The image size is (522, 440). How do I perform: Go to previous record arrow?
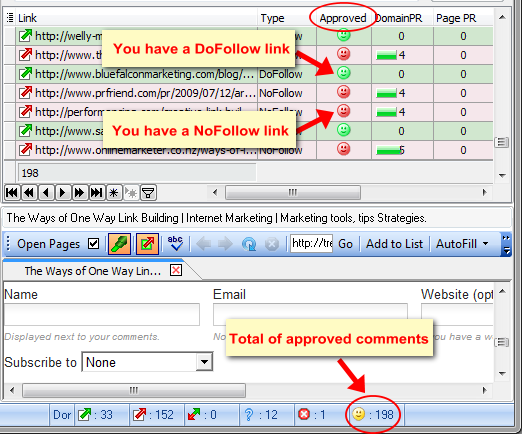point(46,193)
